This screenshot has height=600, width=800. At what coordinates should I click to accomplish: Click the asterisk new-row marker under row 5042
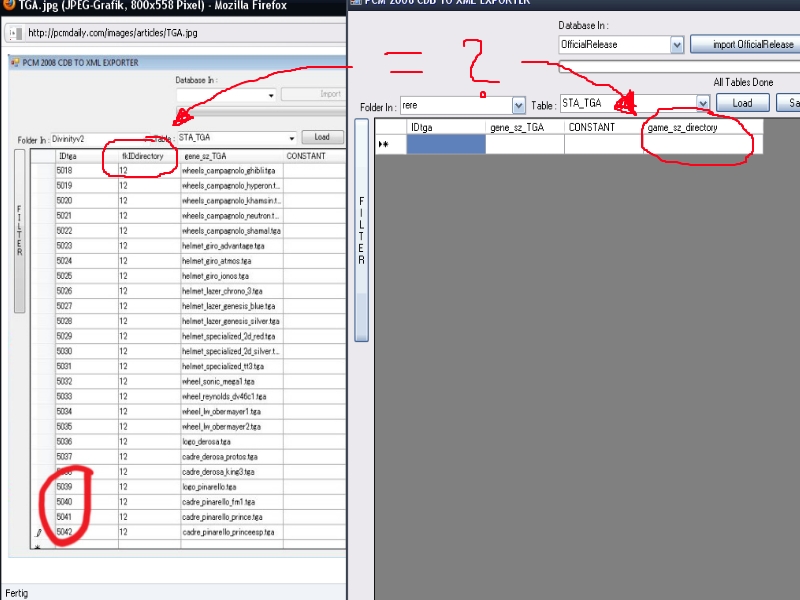(x=38, y=547)
